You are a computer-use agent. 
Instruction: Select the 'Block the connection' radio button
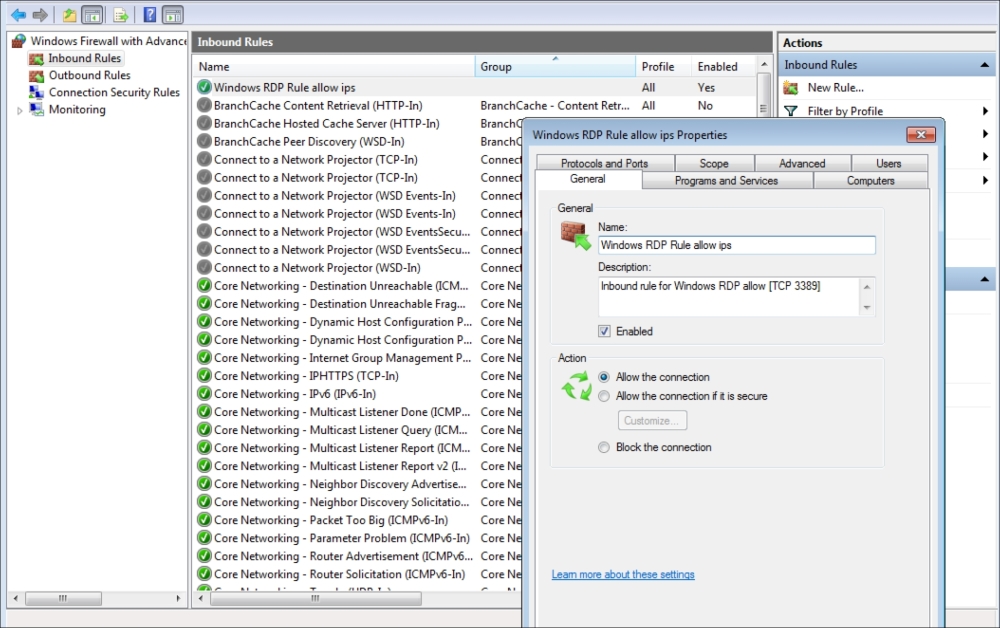click(x=604, y=447)
